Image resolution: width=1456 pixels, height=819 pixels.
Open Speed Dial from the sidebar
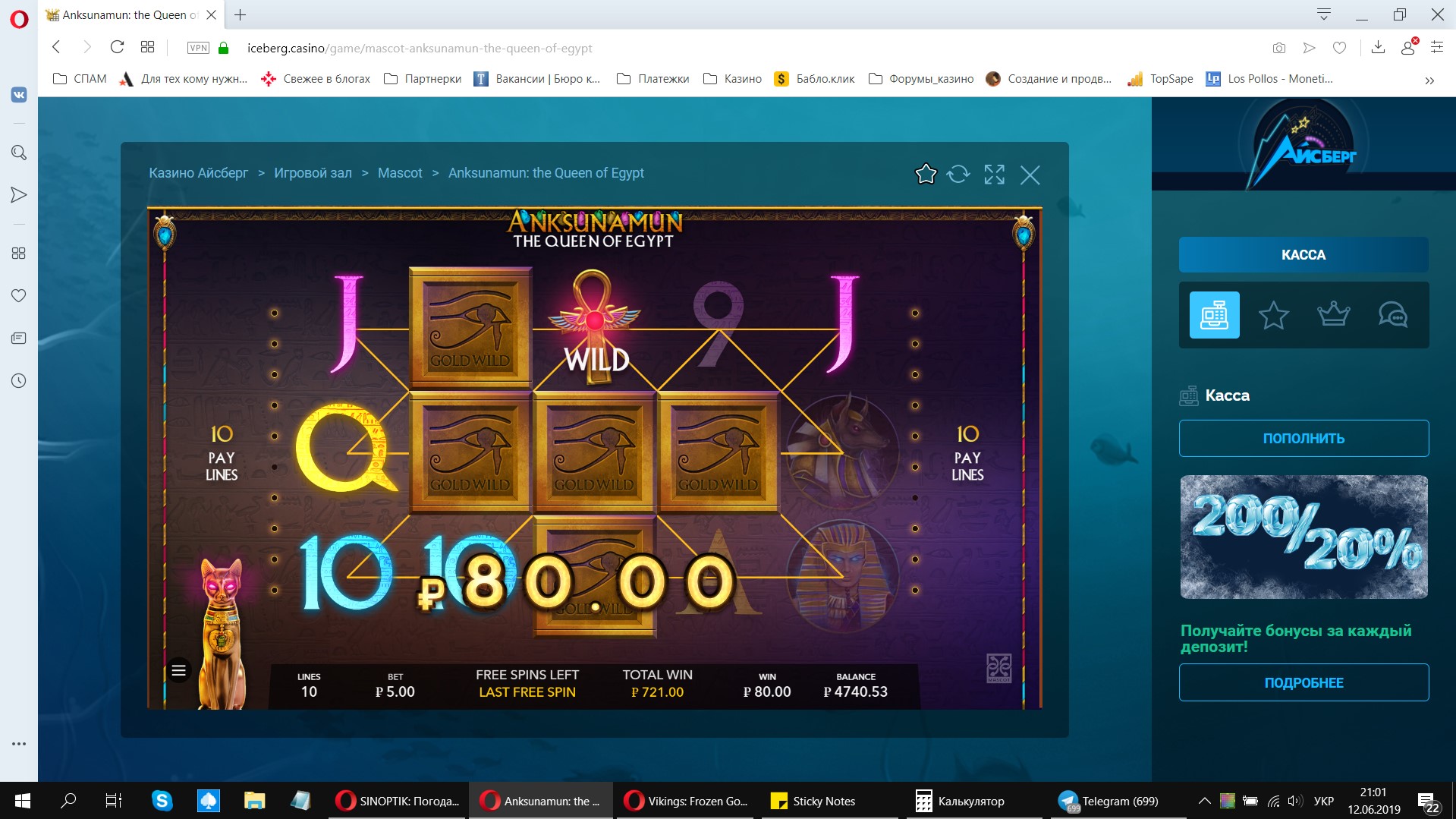[19, 254]
